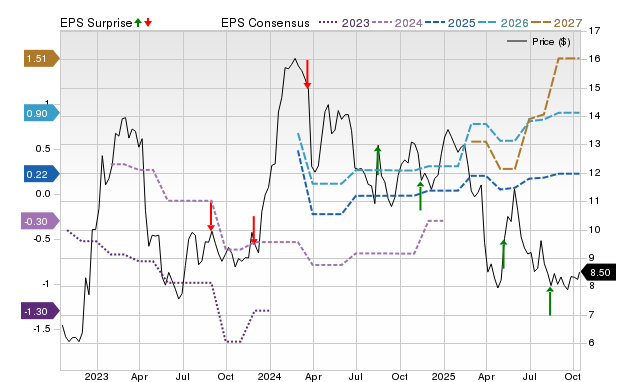Click the red down arrow in EPS Surprise legend
This screenshot has width=640, height=382.
tap(148, 22)
